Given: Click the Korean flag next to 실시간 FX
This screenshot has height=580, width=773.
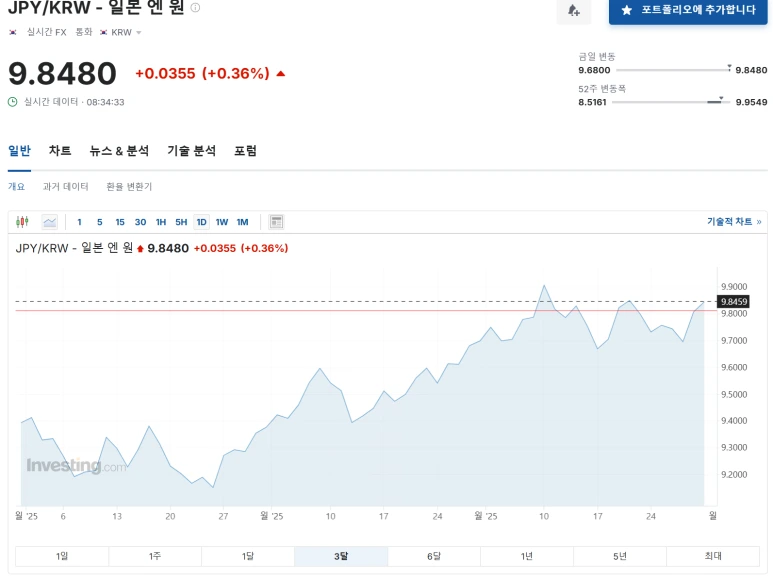Looking at the screenshot, I should tap(13, 32).
